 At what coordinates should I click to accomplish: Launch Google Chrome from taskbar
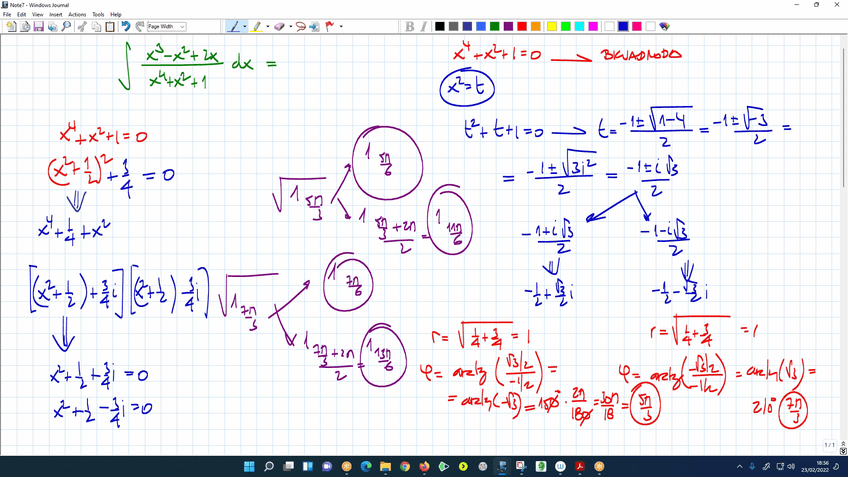click(405, 466)
